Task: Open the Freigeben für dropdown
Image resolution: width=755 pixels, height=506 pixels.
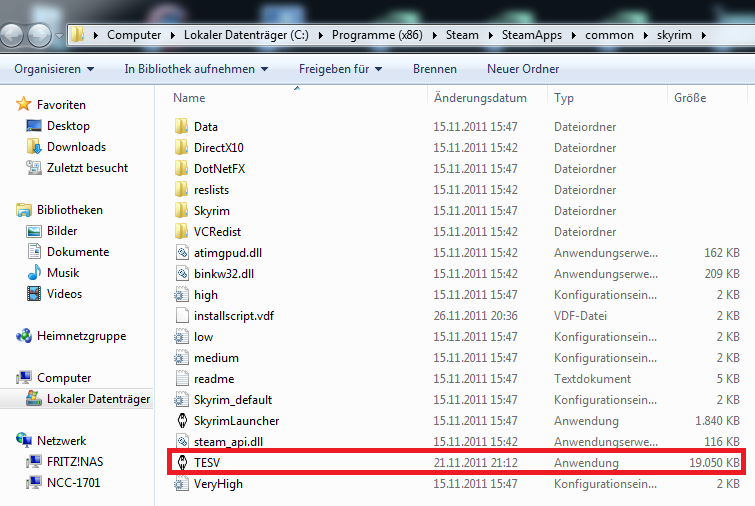Action: pyautogui.click(x=340, y=69)
